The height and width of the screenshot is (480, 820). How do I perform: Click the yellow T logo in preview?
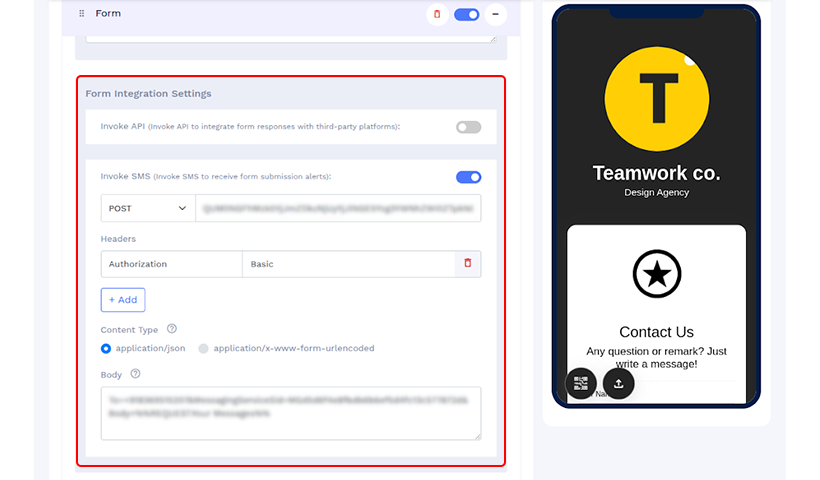pyautogui.click(x=657, y=99)
